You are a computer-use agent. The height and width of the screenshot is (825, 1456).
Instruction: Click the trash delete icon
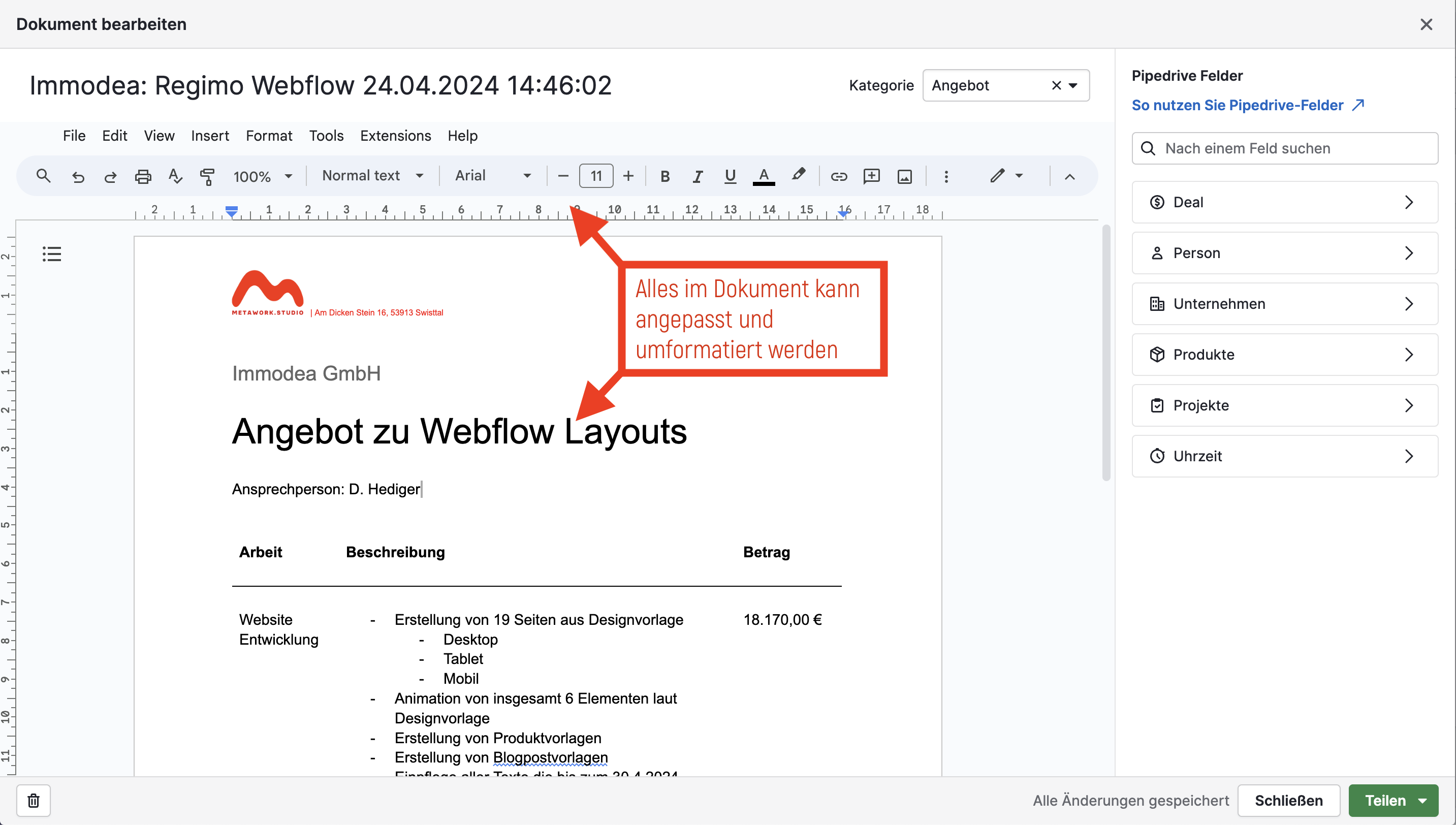34,801
